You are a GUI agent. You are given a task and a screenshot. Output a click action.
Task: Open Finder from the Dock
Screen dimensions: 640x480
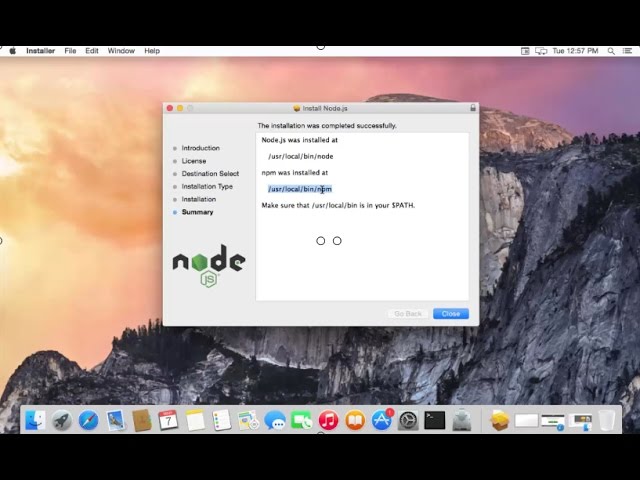[35, 420]
